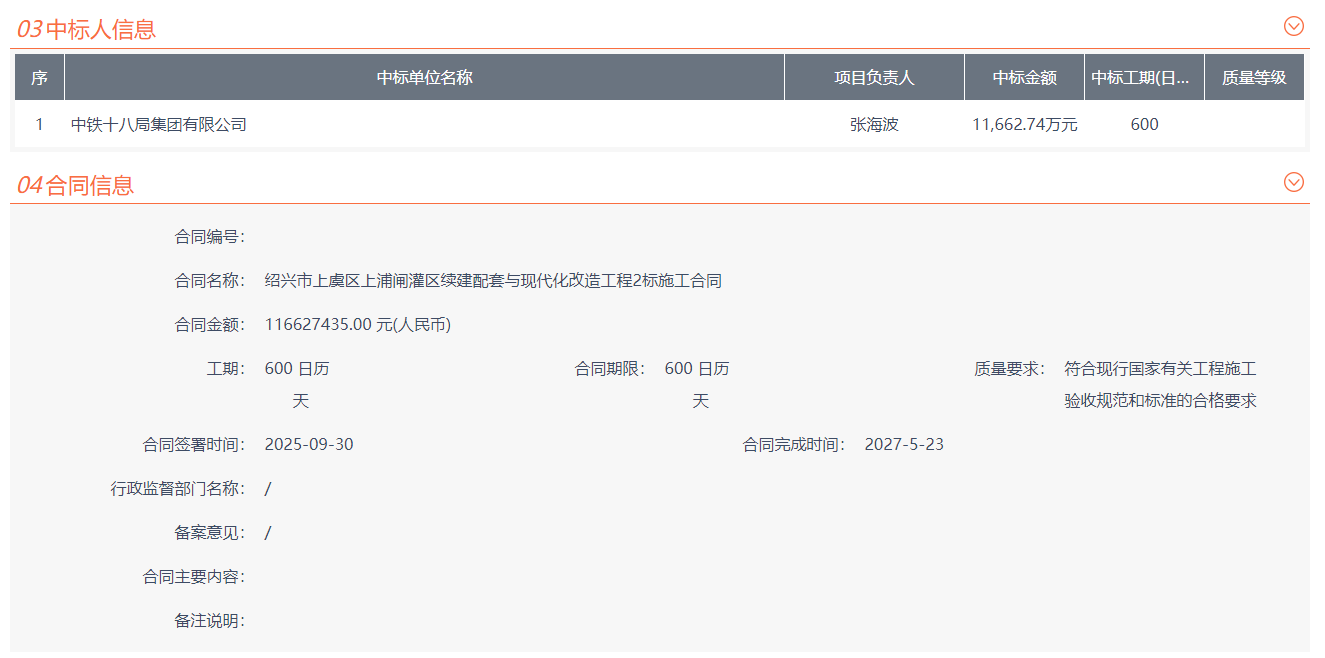
Task: Click the 序 column header
Action: tap(39, 78)
